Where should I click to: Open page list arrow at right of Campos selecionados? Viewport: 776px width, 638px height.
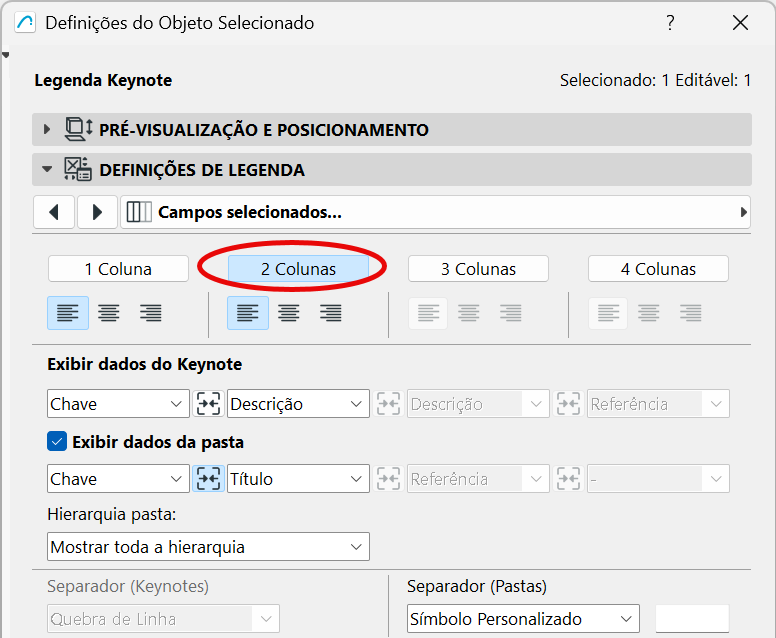point(743,212)
